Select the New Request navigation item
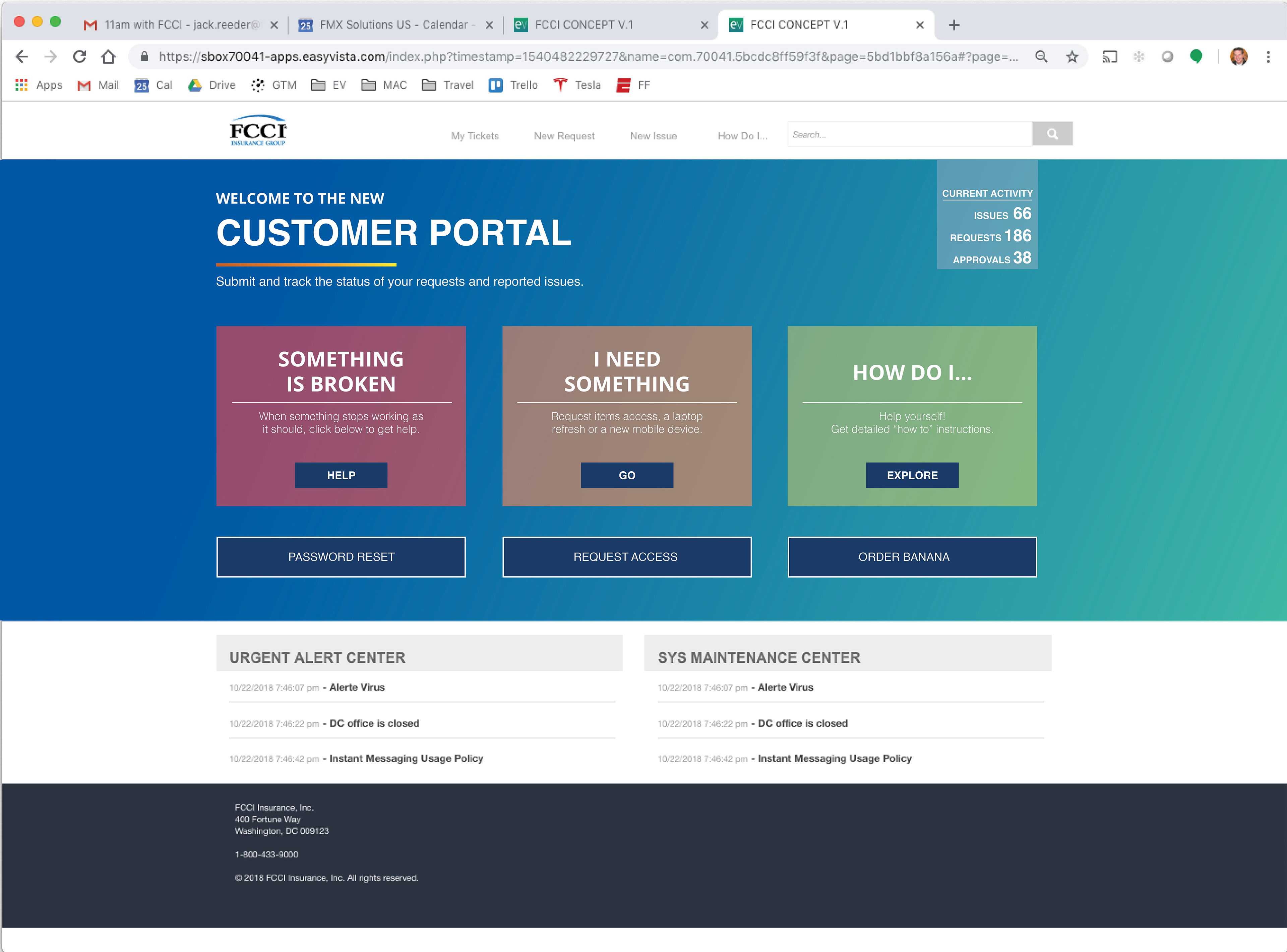Viewport: 1287px width, 952px height. pos(564,136)
